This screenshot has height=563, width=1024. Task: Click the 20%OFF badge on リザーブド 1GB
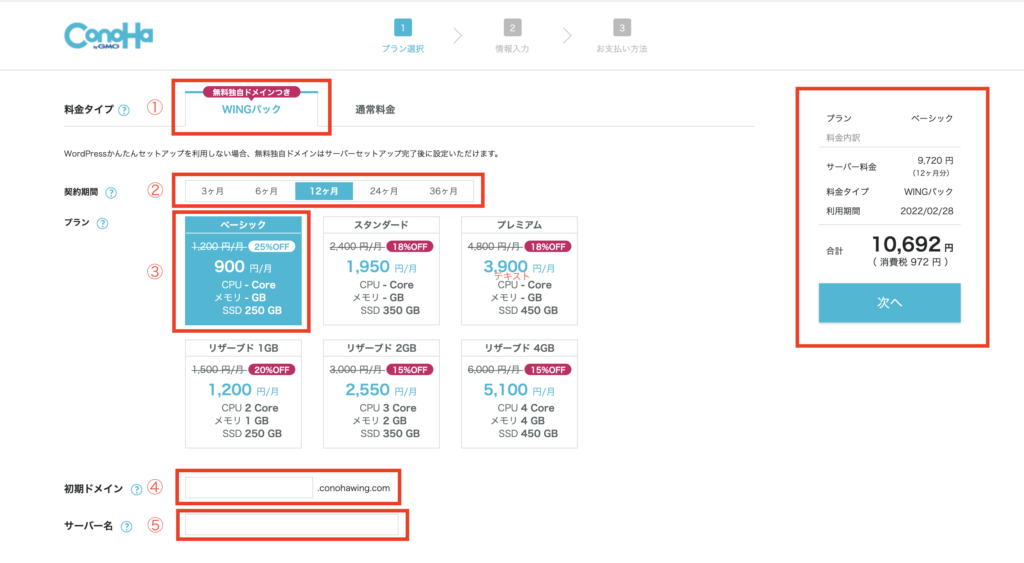(272, 370)
